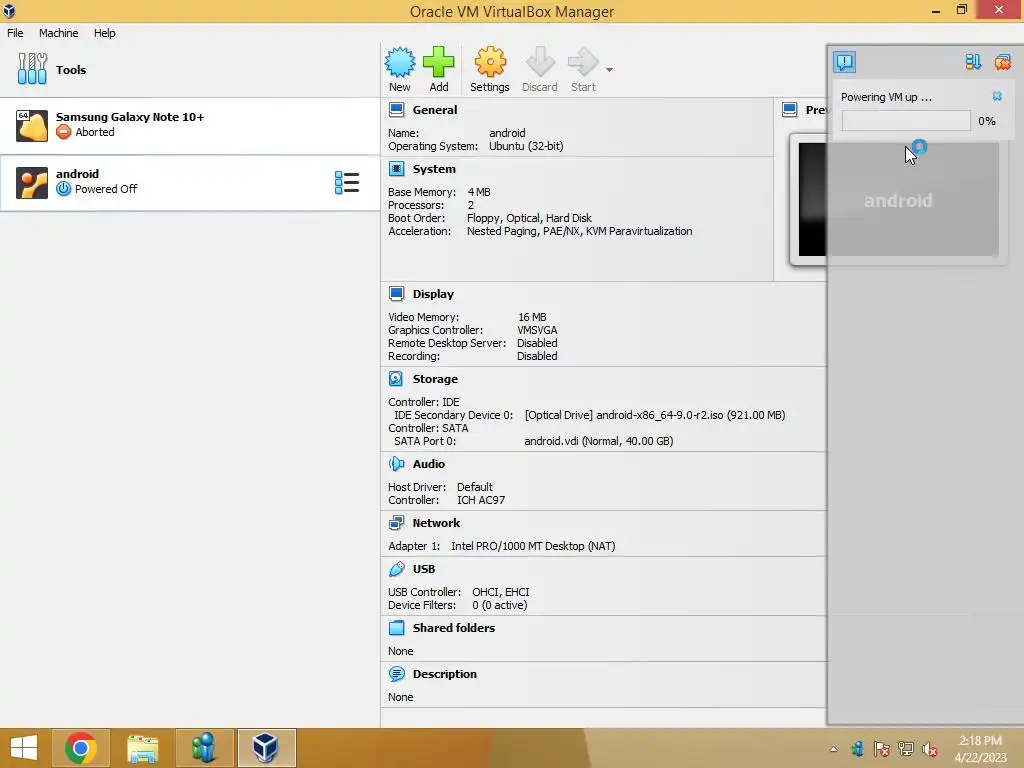Image resolution: width=1024 pixels, height=768 pixels.
Task: Click the network tray icon
Action: tap(905, 749)
